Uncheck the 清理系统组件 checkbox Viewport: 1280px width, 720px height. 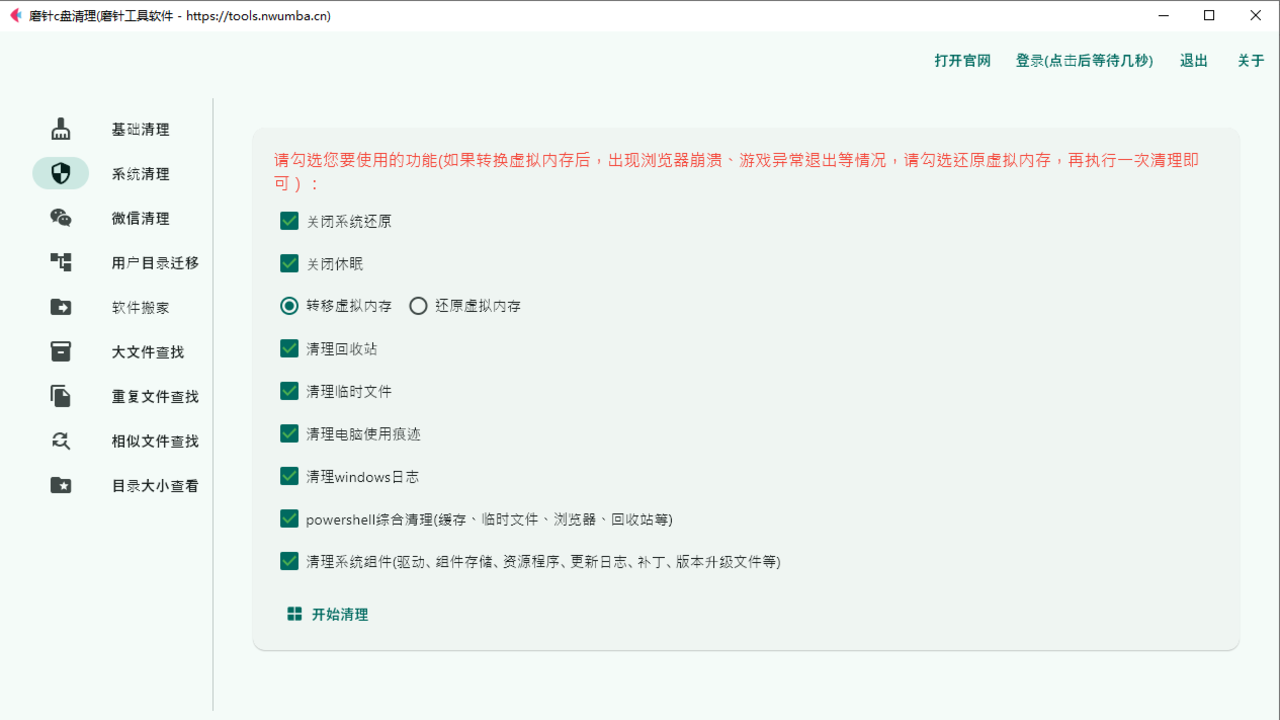click(289, 561)
